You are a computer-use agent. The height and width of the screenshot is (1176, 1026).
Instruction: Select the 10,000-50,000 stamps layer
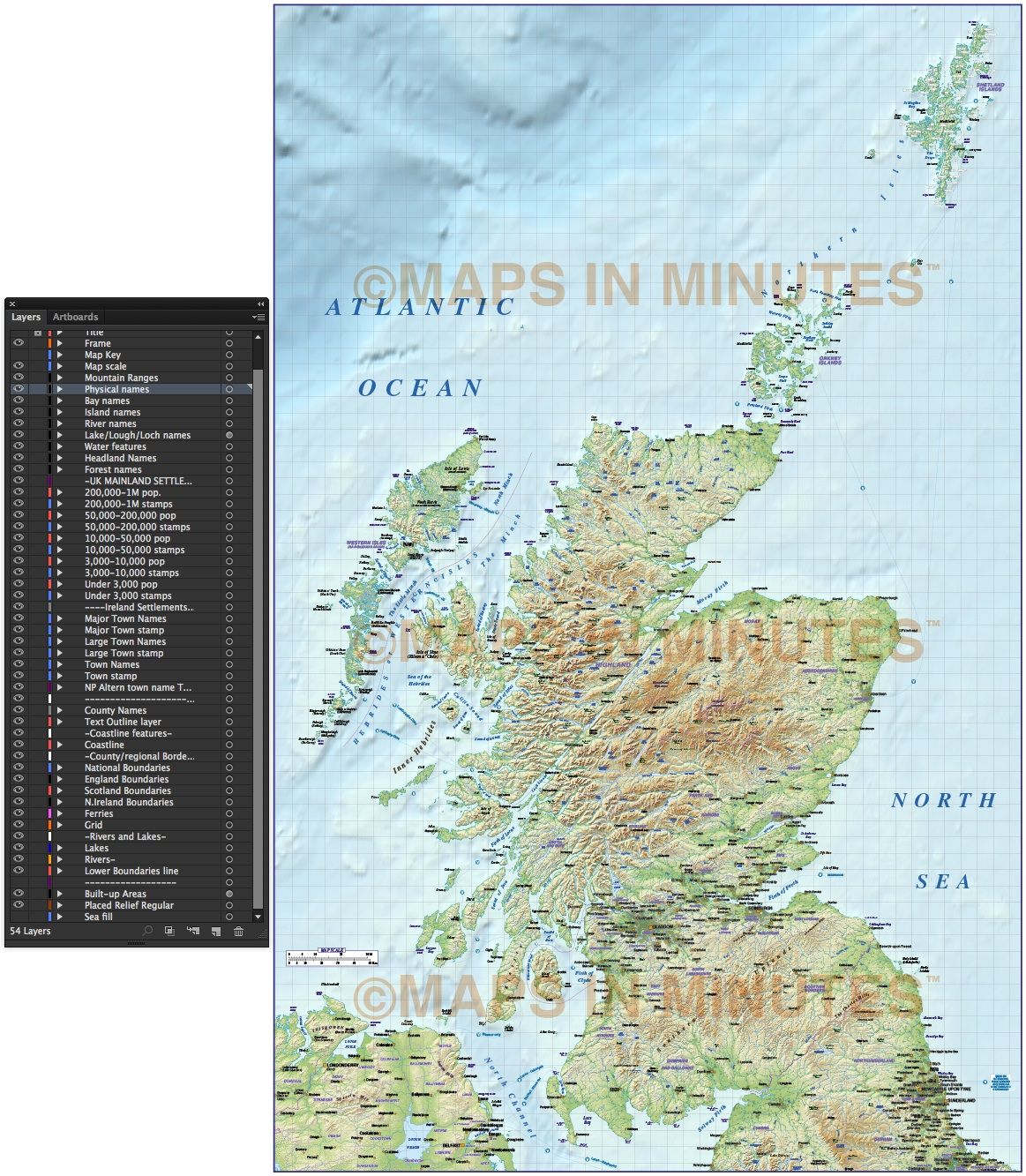tap(131, 550)
